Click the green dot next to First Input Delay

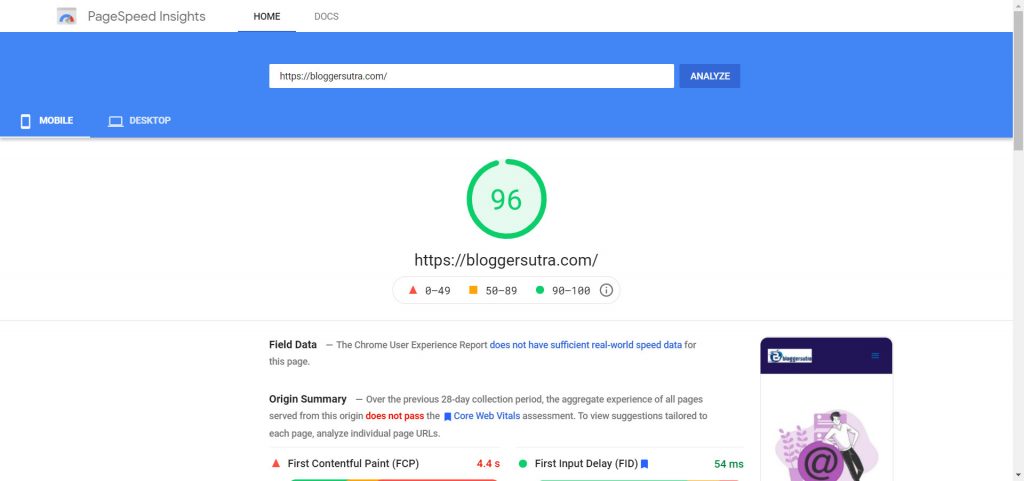tap(522, 464)
